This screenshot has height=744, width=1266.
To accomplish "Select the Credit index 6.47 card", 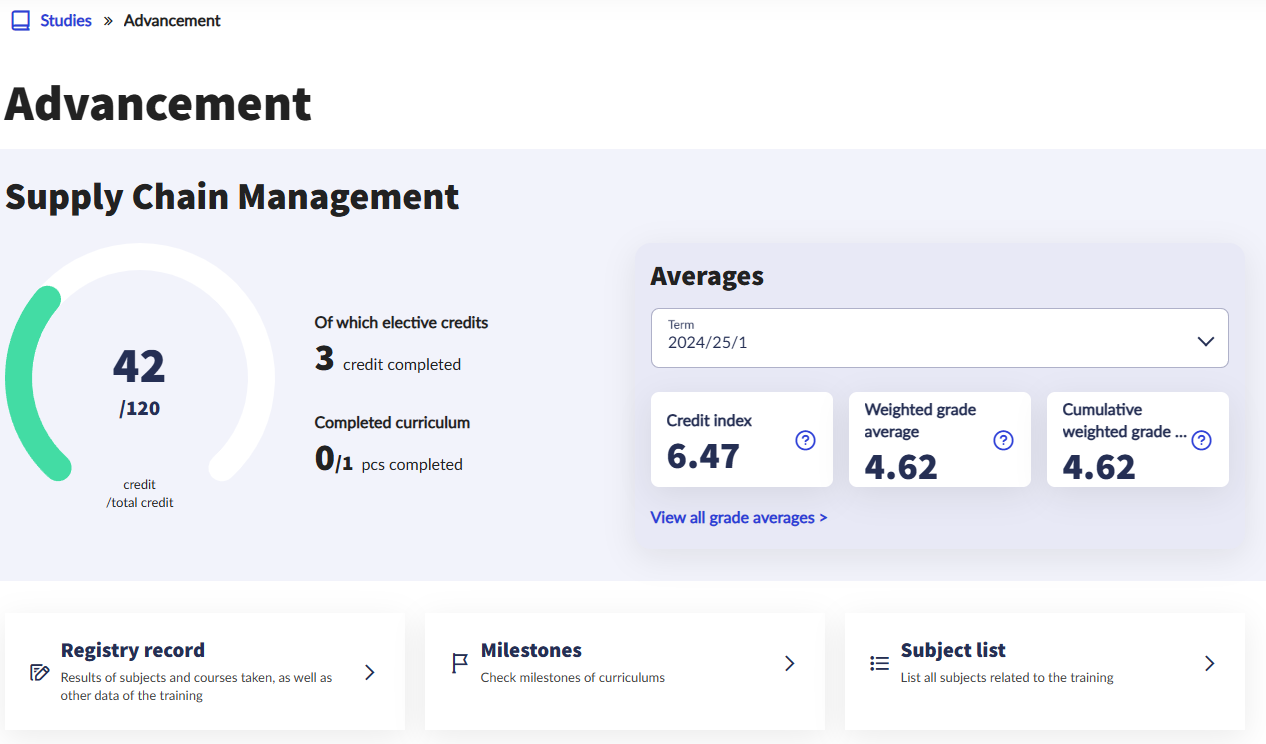I will coord(741,440).
